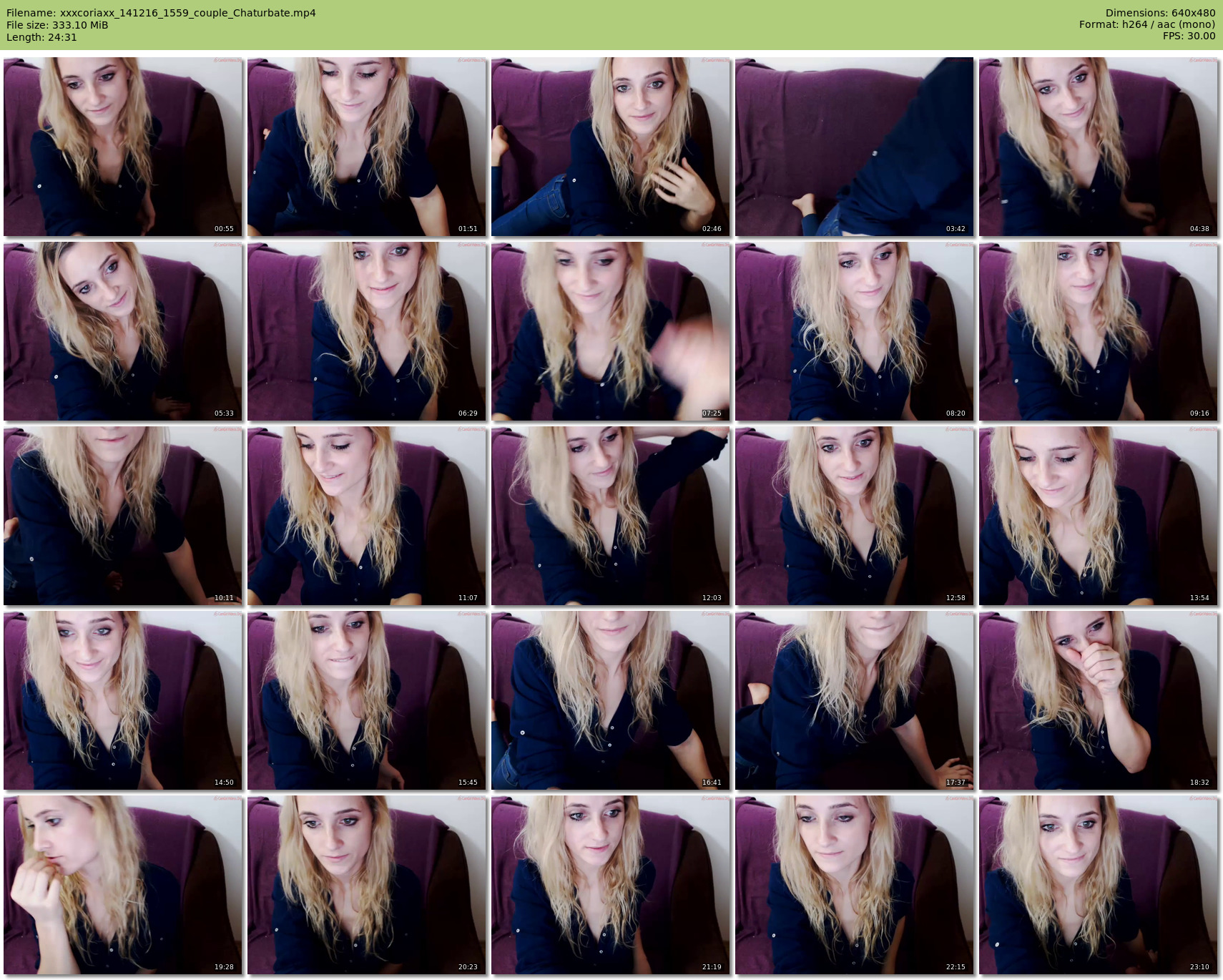This screenshot has width=1223, height=980.
Task: Select the thumbnail stamped 10:11
Action: coord(123,516)
